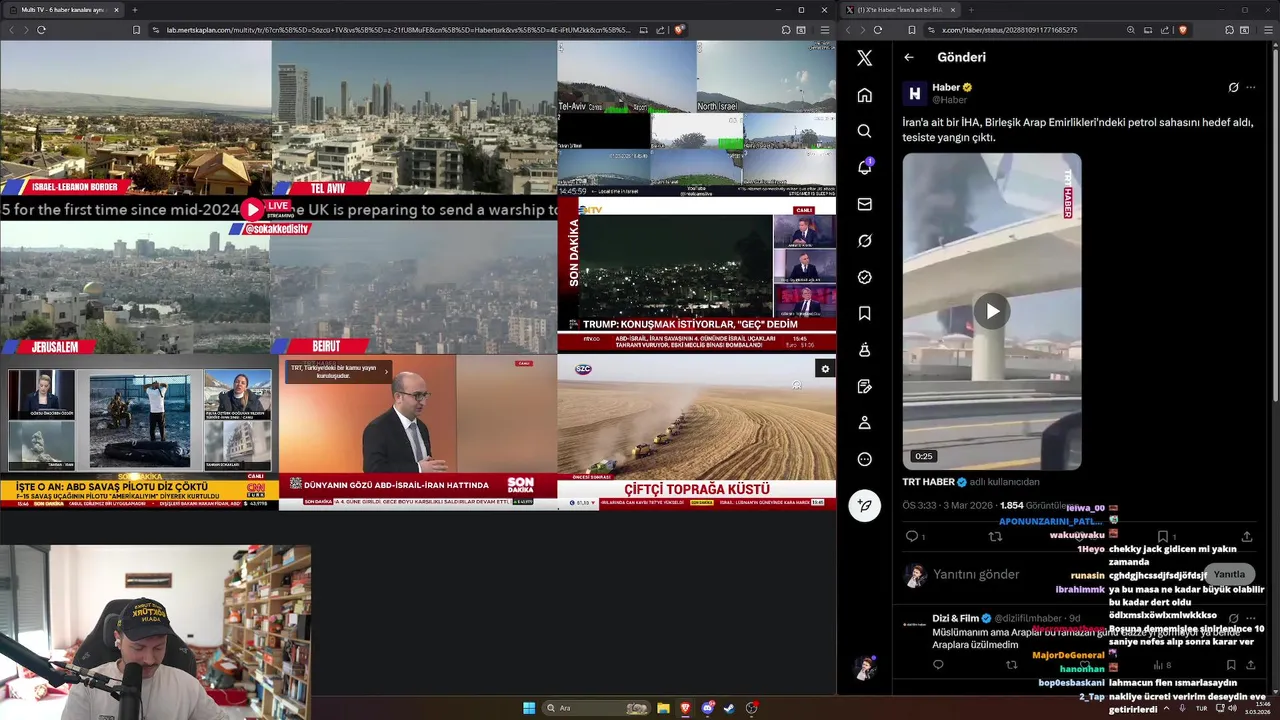The width and height of the screenshot is (1280, 720).
Task: Open the Haber profile avatar
Action: tap(914, 93)
